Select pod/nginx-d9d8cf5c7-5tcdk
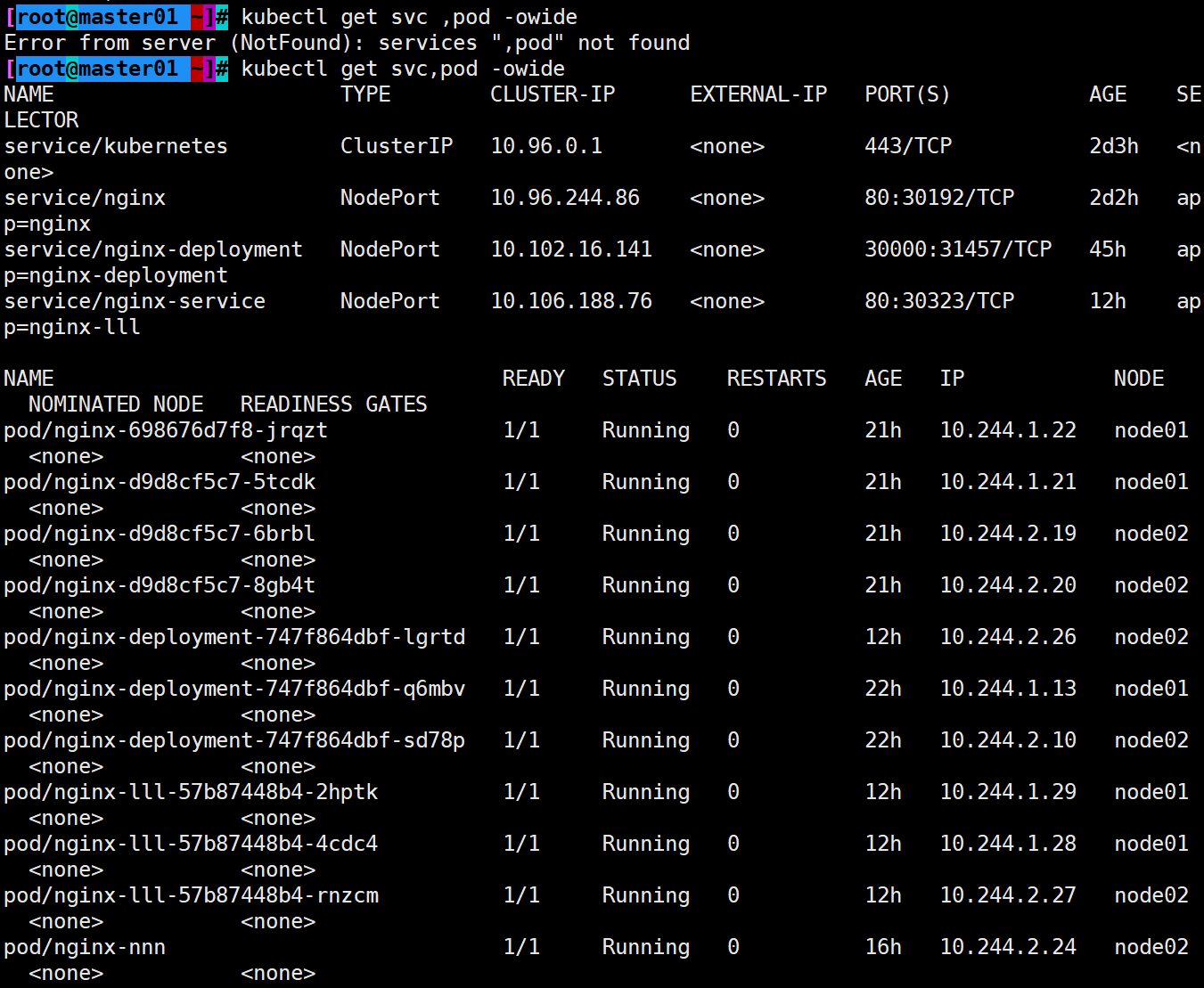 [x=160, y=482]
